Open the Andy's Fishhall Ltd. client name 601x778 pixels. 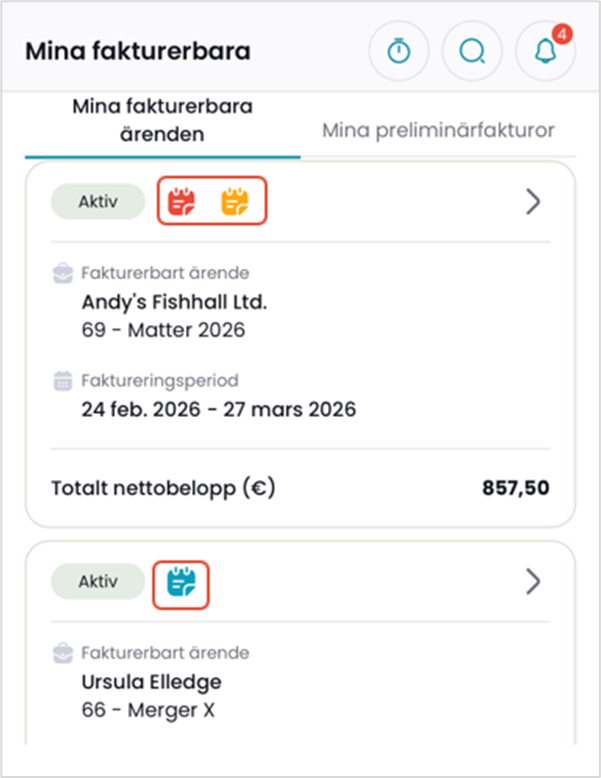174,301
